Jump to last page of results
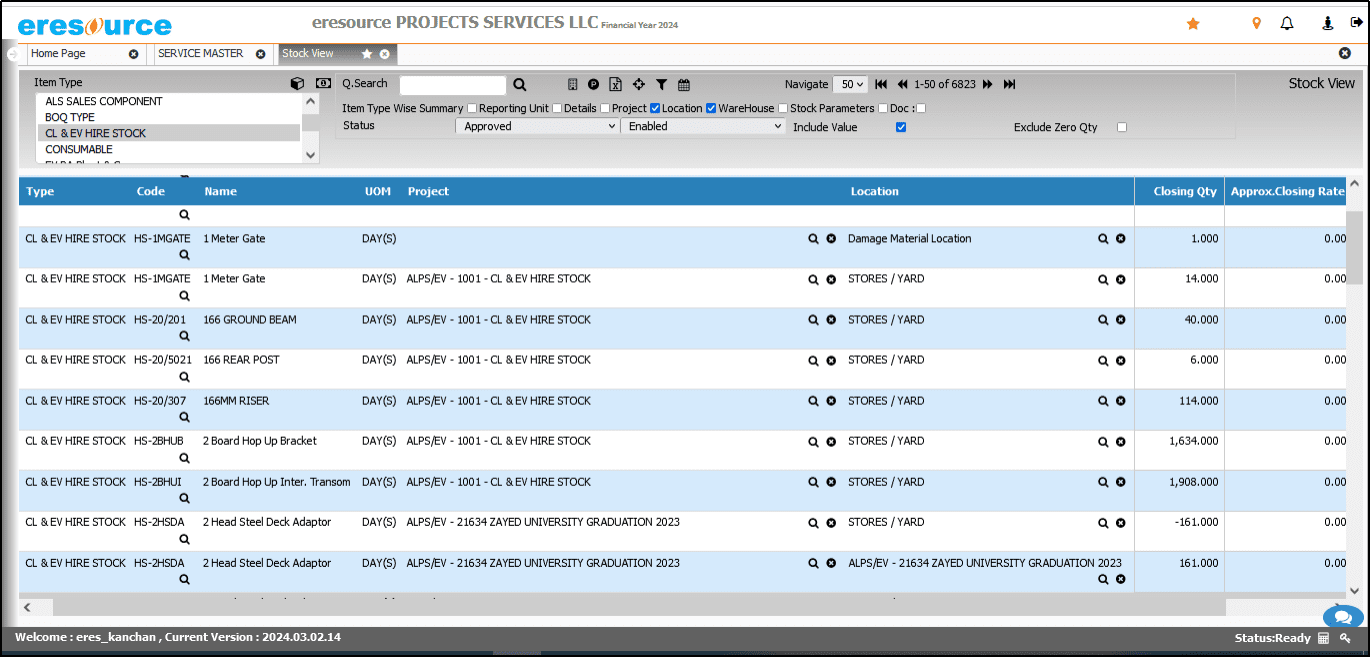The width and height of the screenshot is (1372, 657). click(x=1010, y=85)
